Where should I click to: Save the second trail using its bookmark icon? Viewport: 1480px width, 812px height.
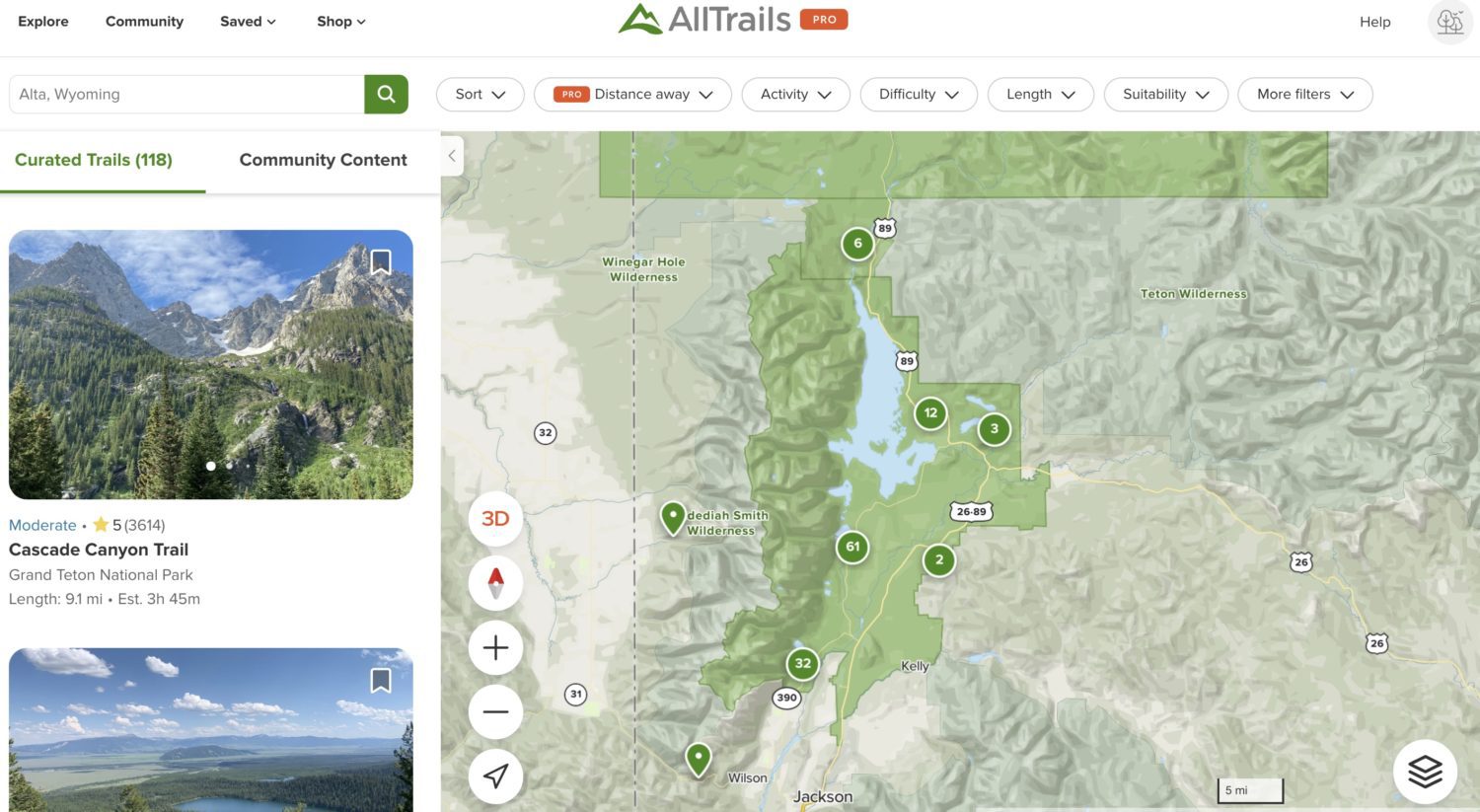point(381,680)
